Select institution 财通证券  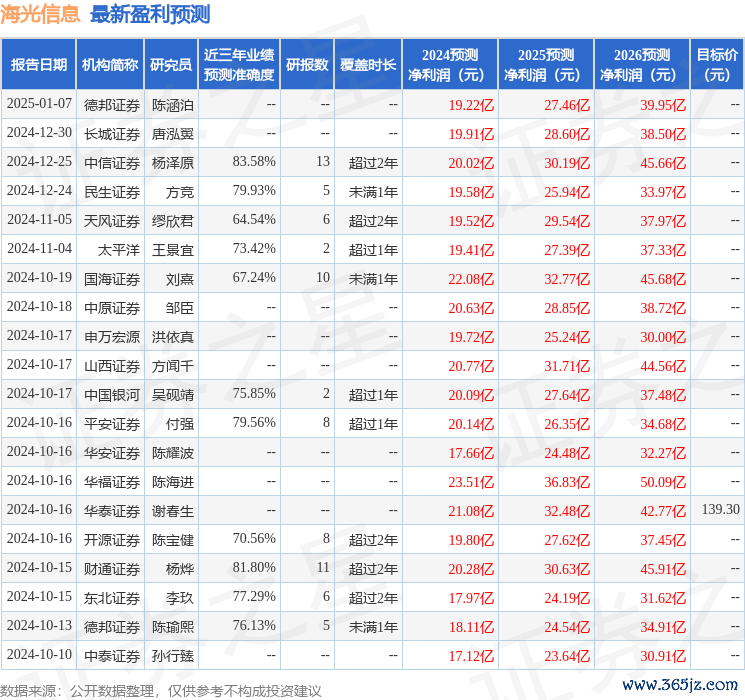(x=112, y=569)
